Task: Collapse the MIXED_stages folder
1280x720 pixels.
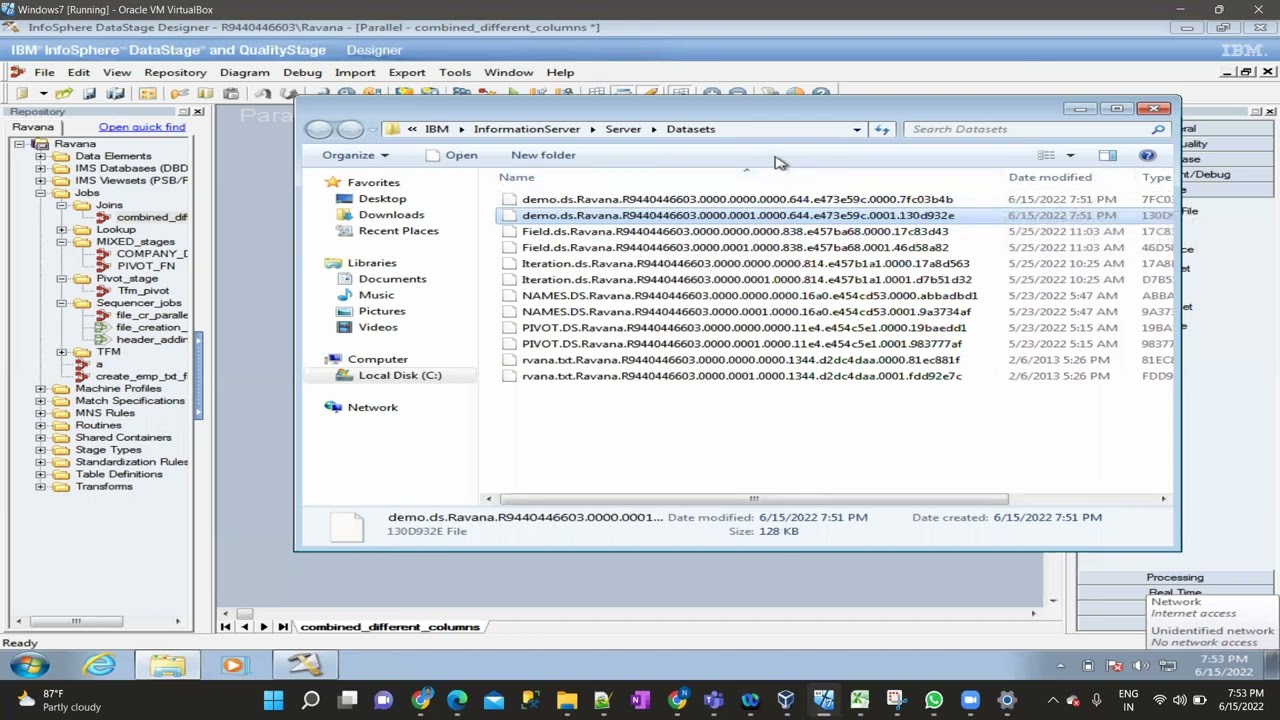Action: (61, 242)
